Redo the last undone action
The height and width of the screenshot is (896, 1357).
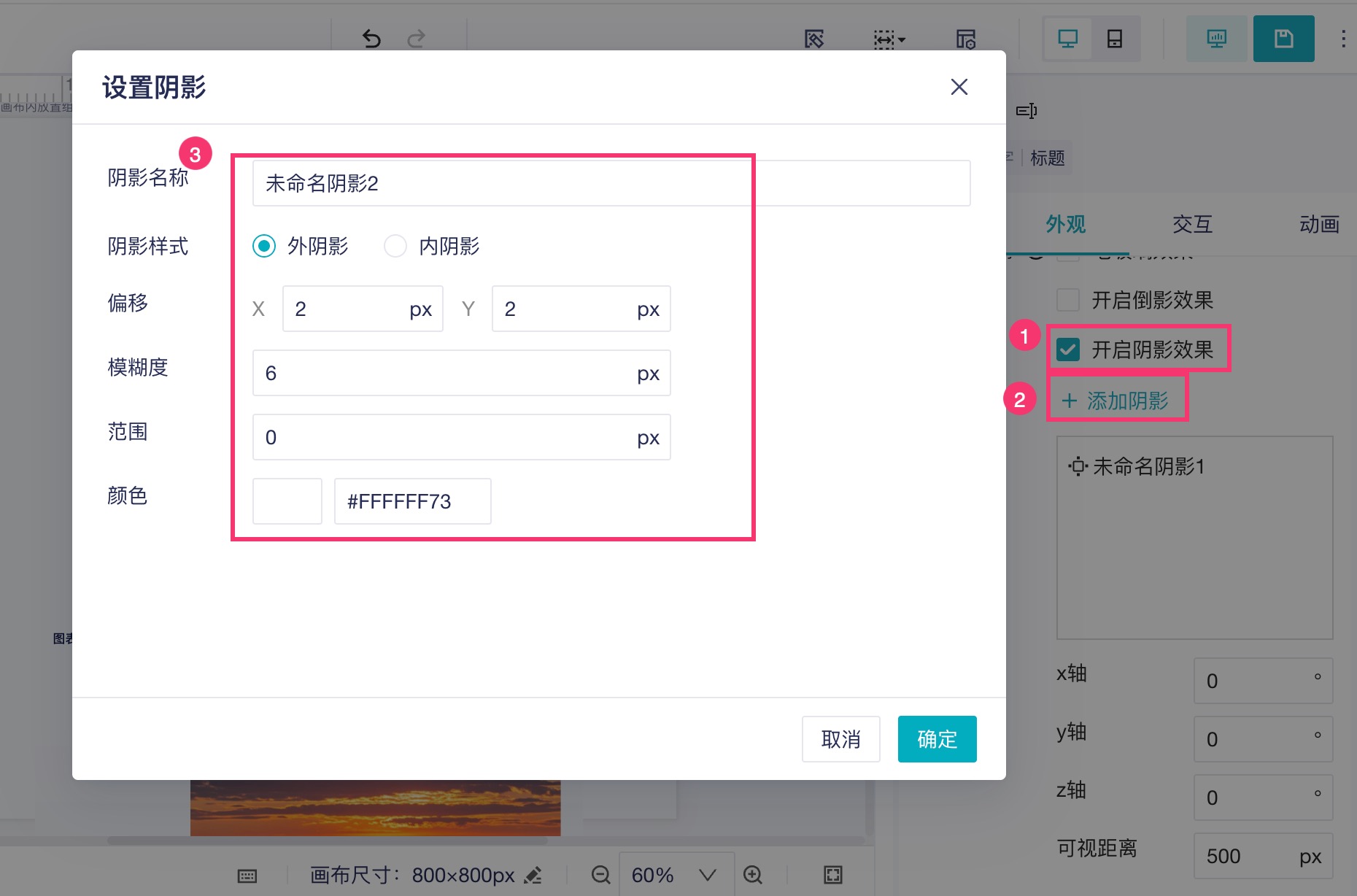(417, 39)
